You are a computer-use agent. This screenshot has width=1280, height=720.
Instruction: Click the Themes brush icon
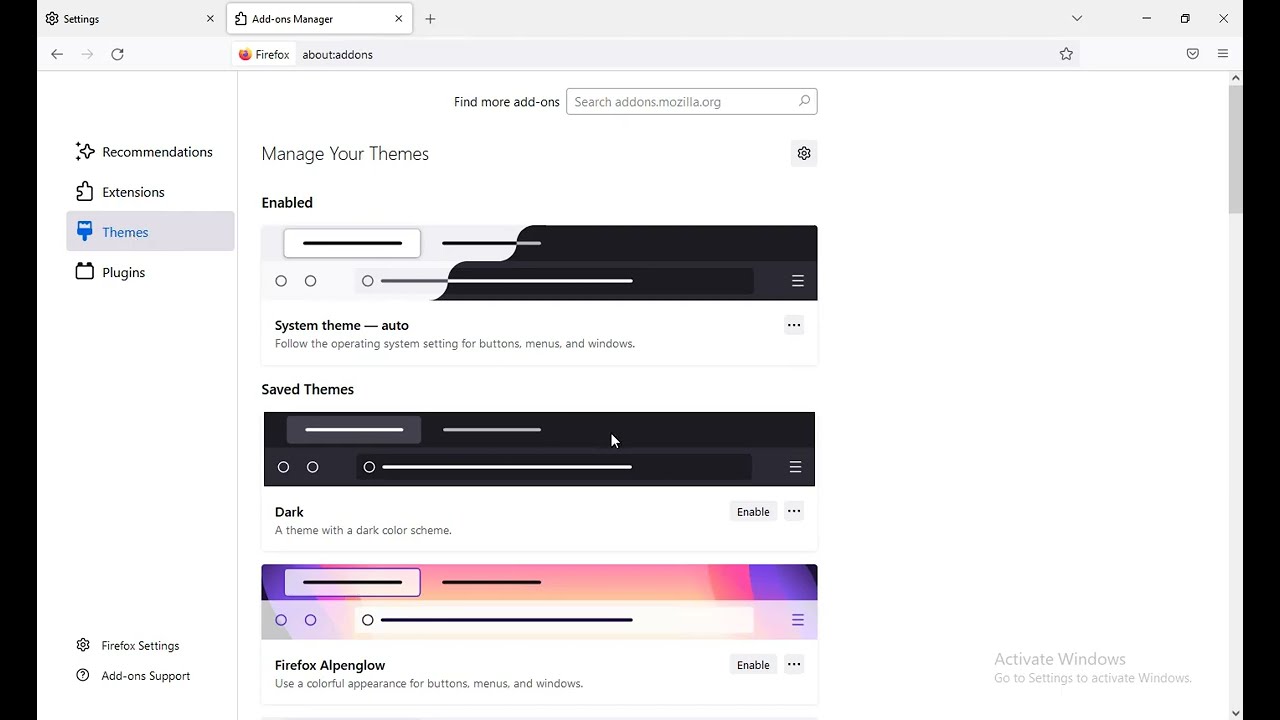(x=85, y=232)
